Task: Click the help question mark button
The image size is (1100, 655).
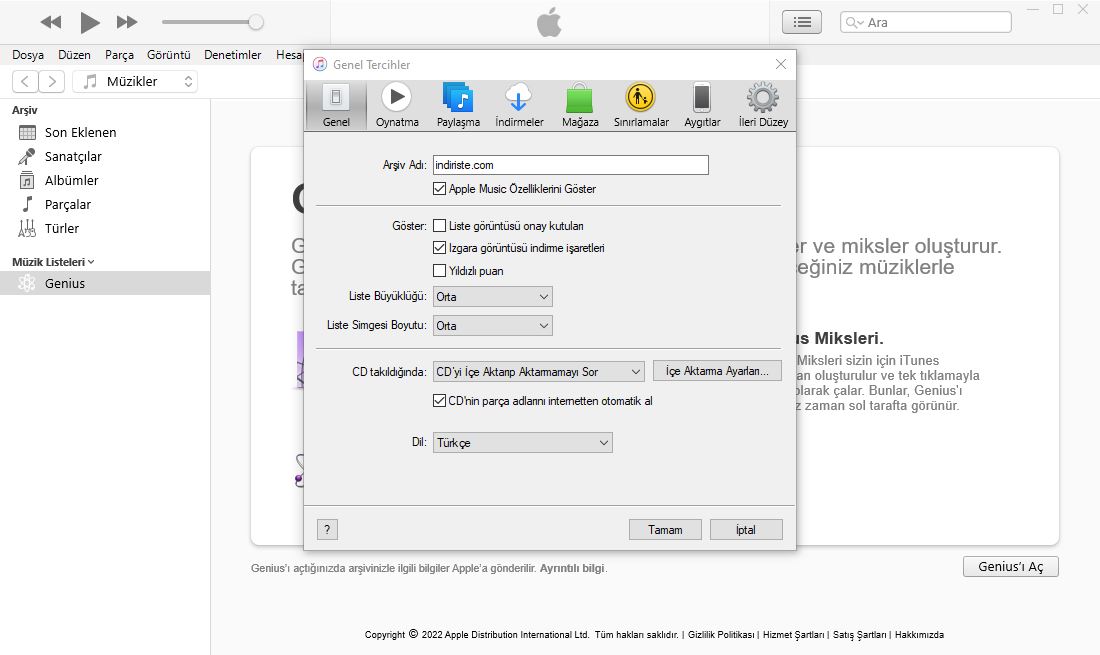Action: tap(327, 529)
